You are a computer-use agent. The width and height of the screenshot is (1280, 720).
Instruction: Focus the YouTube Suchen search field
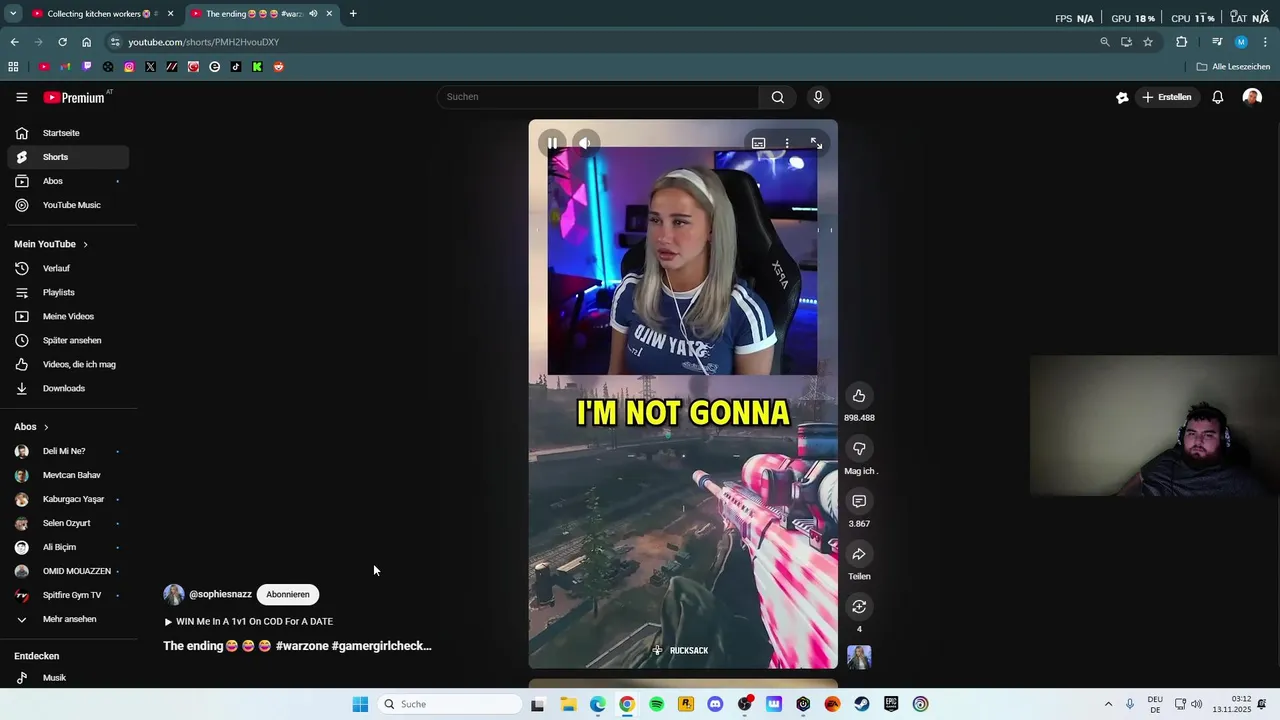(x=598, y=97)
